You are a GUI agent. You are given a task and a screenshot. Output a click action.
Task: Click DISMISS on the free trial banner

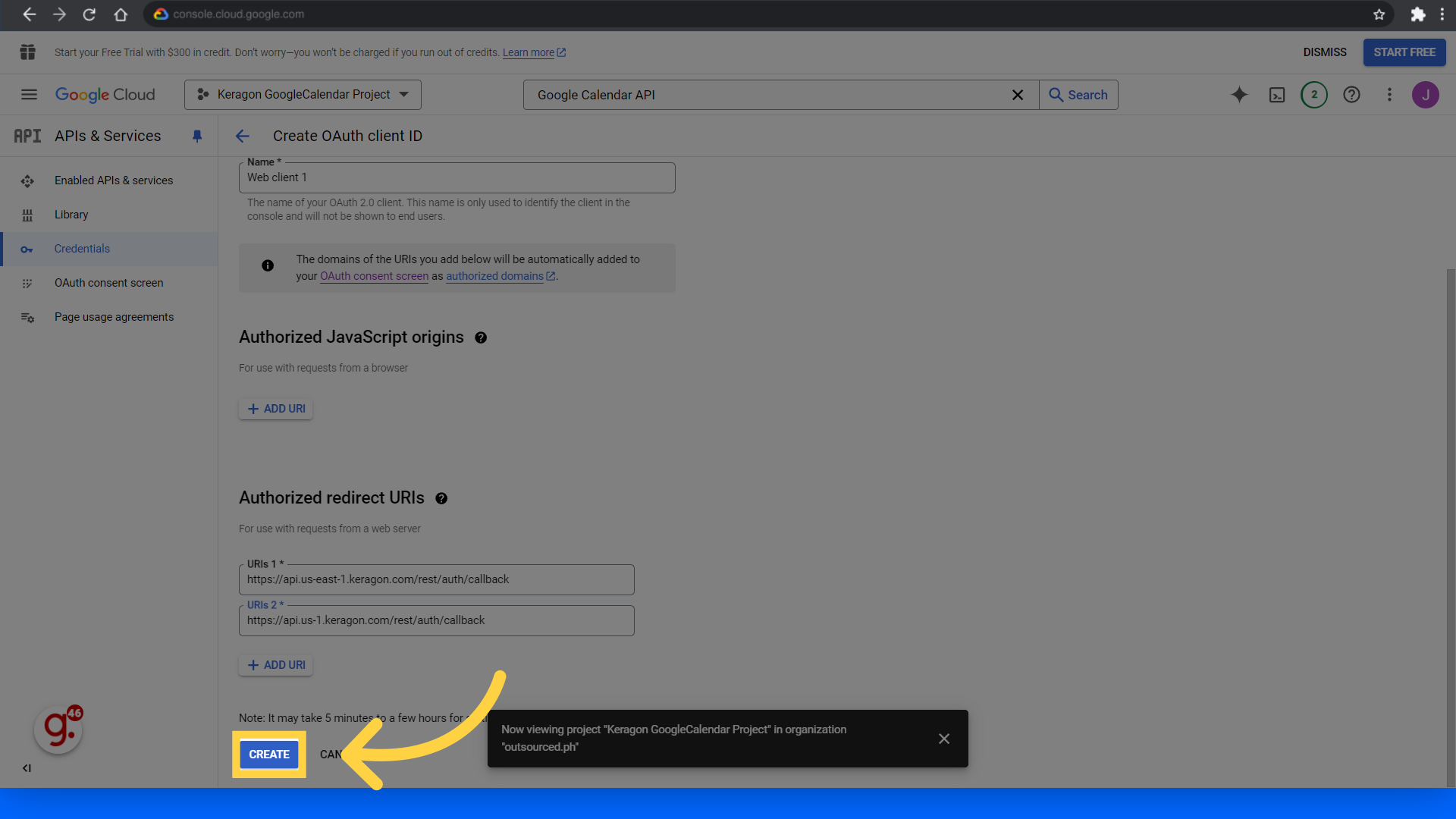pyautogui.click(x=1325, y=52)
